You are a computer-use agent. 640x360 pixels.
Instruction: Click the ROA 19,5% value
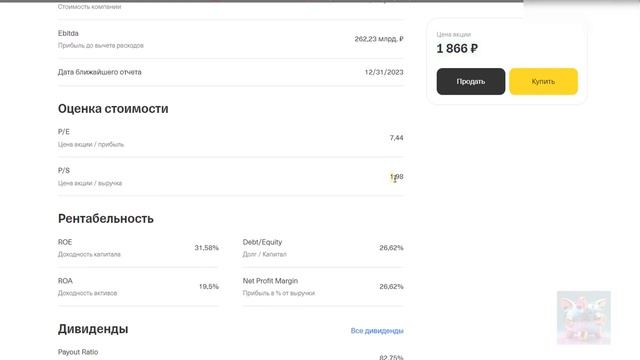[209, 287]
